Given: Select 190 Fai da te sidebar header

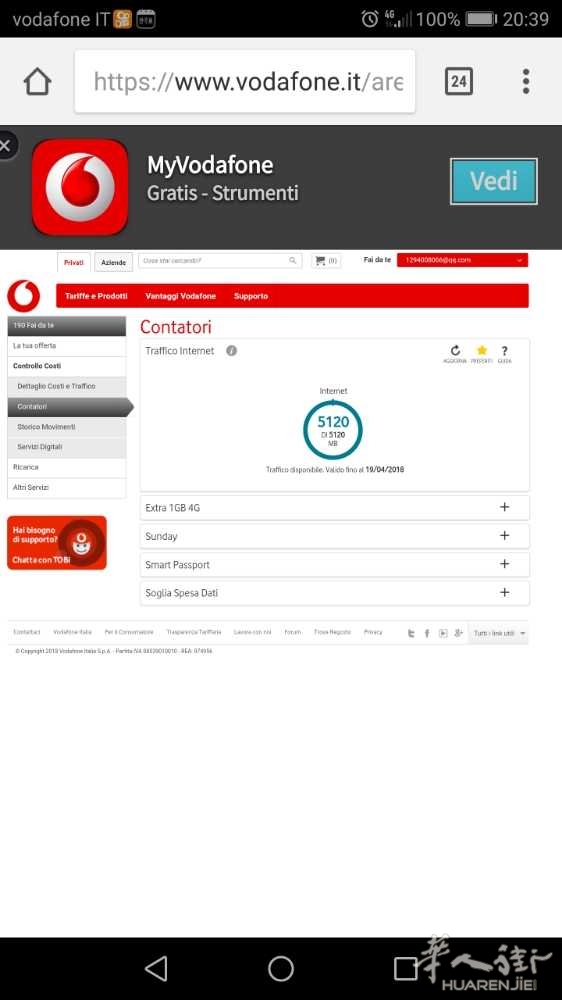Looking at the screenshot, I should coord(66,325).
